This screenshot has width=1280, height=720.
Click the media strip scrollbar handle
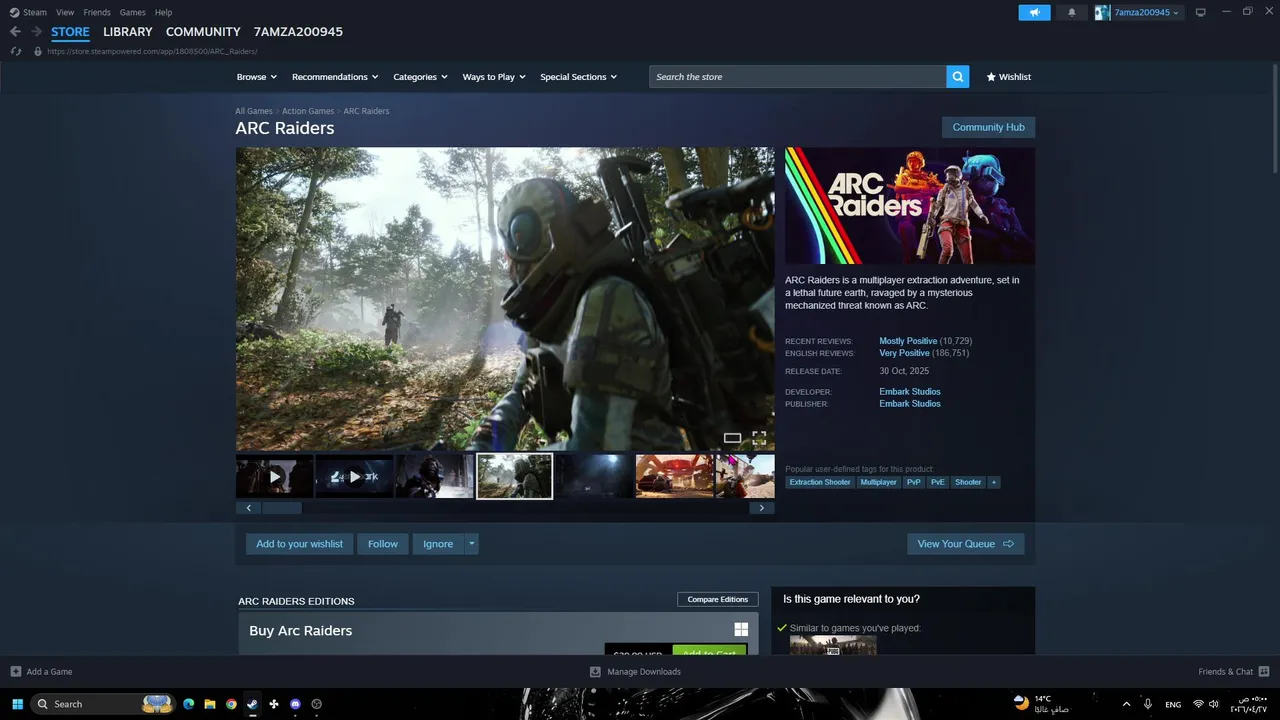pos(282,508)
